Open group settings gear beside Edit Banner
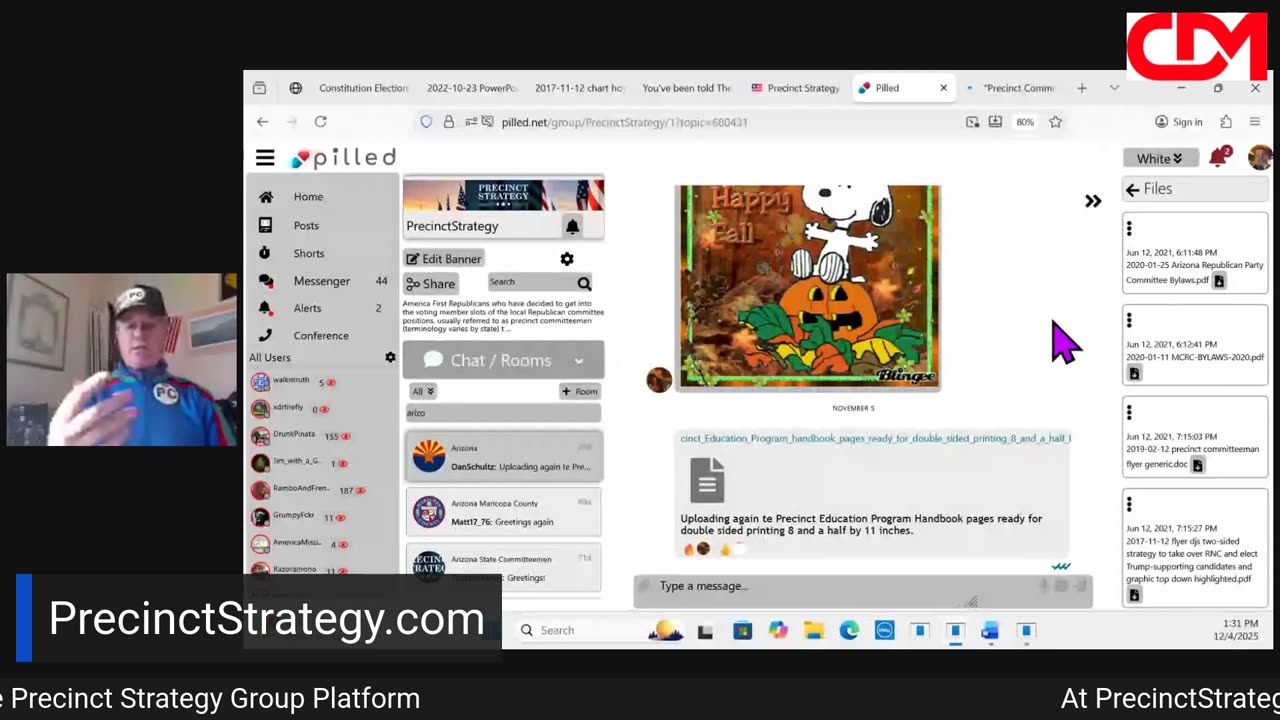 (567, 259)
